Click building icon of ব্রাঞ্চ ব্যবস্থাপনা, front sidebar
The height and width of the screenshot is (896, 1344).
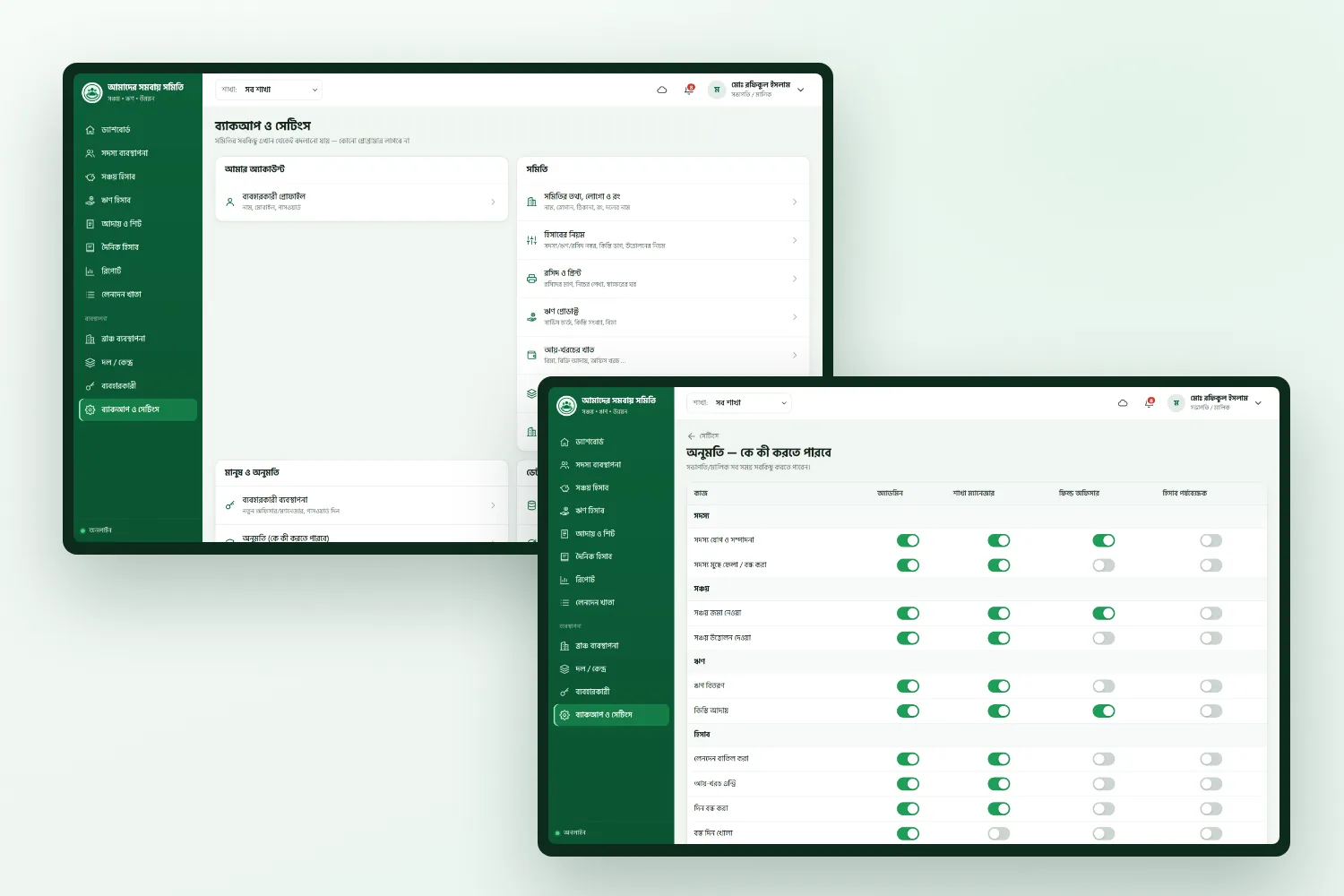point(564,646)
